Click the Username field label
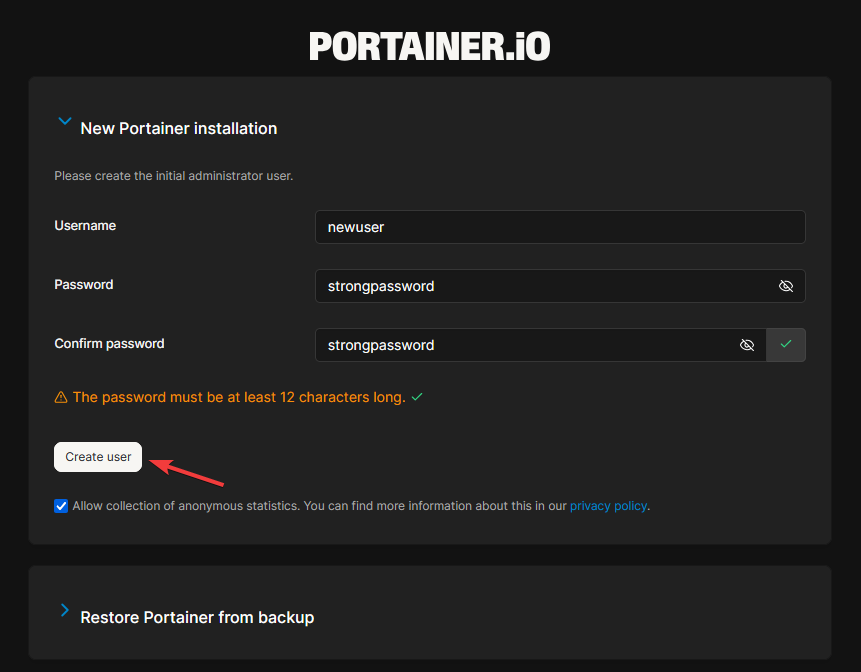The image size is (861, 672). (x=85, y=226)
